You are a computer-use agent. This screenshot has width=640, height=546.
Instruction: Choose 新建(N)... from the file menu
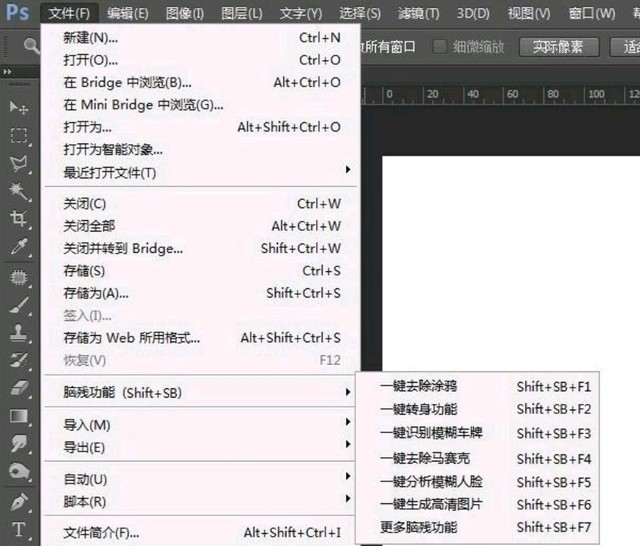[x=201, y=38]
